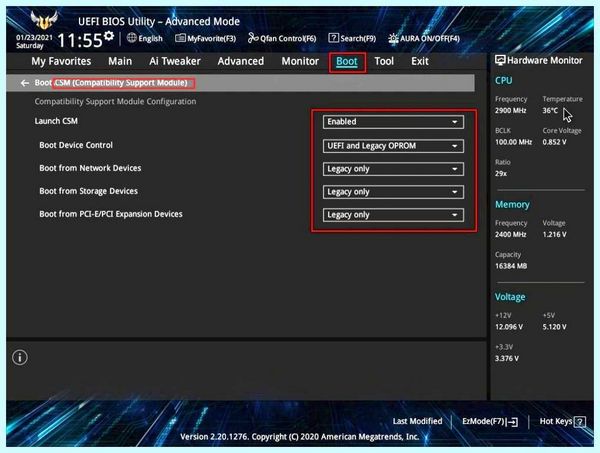Click the settings gear next to the clock
Screen dimensions: 600x453
(109, 36)
